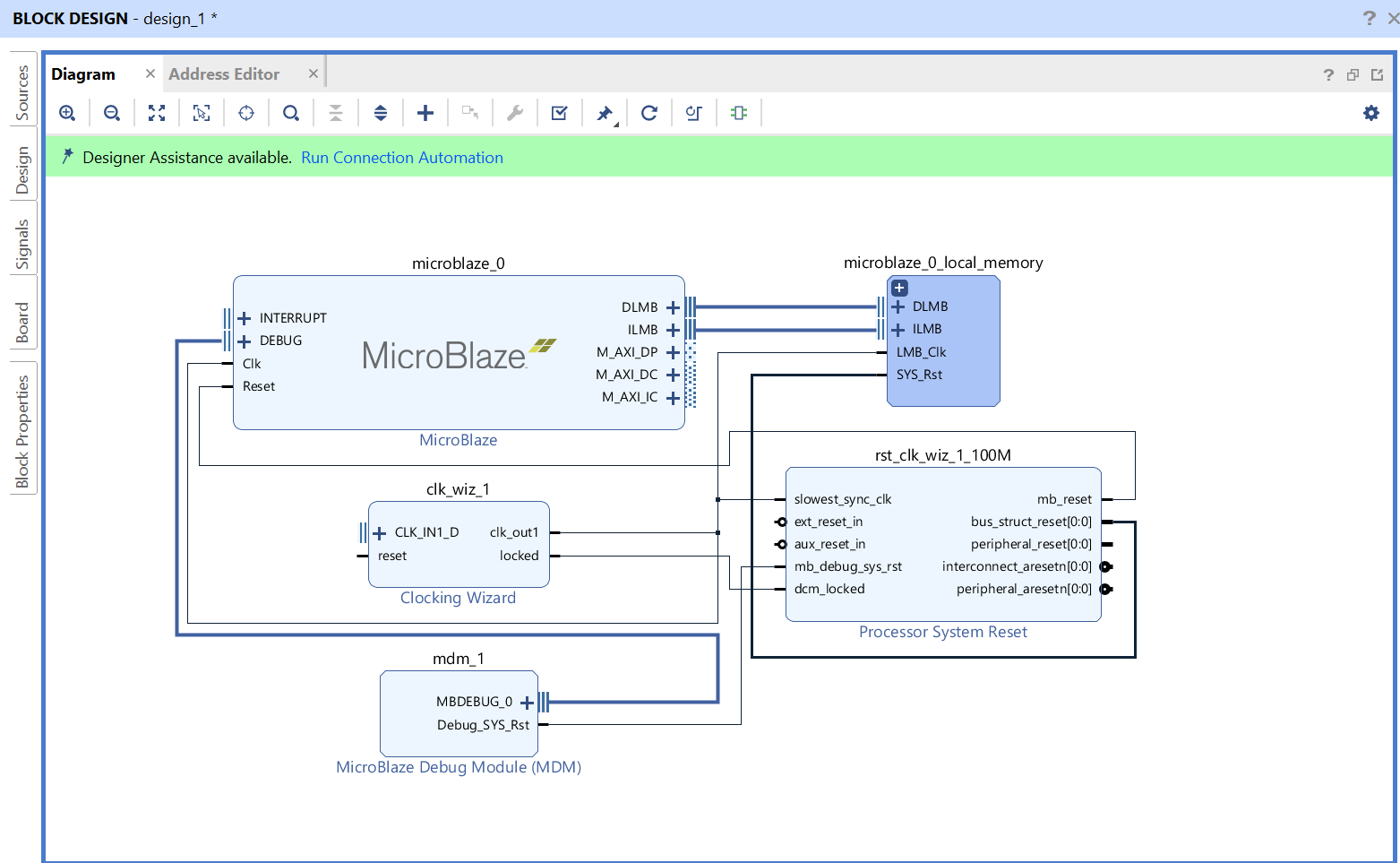Expand the M_AXI_DP interface on microblaze_0
Image resolution: width=1400 pixels, height=863 pixels.
[x=674, y=353]
